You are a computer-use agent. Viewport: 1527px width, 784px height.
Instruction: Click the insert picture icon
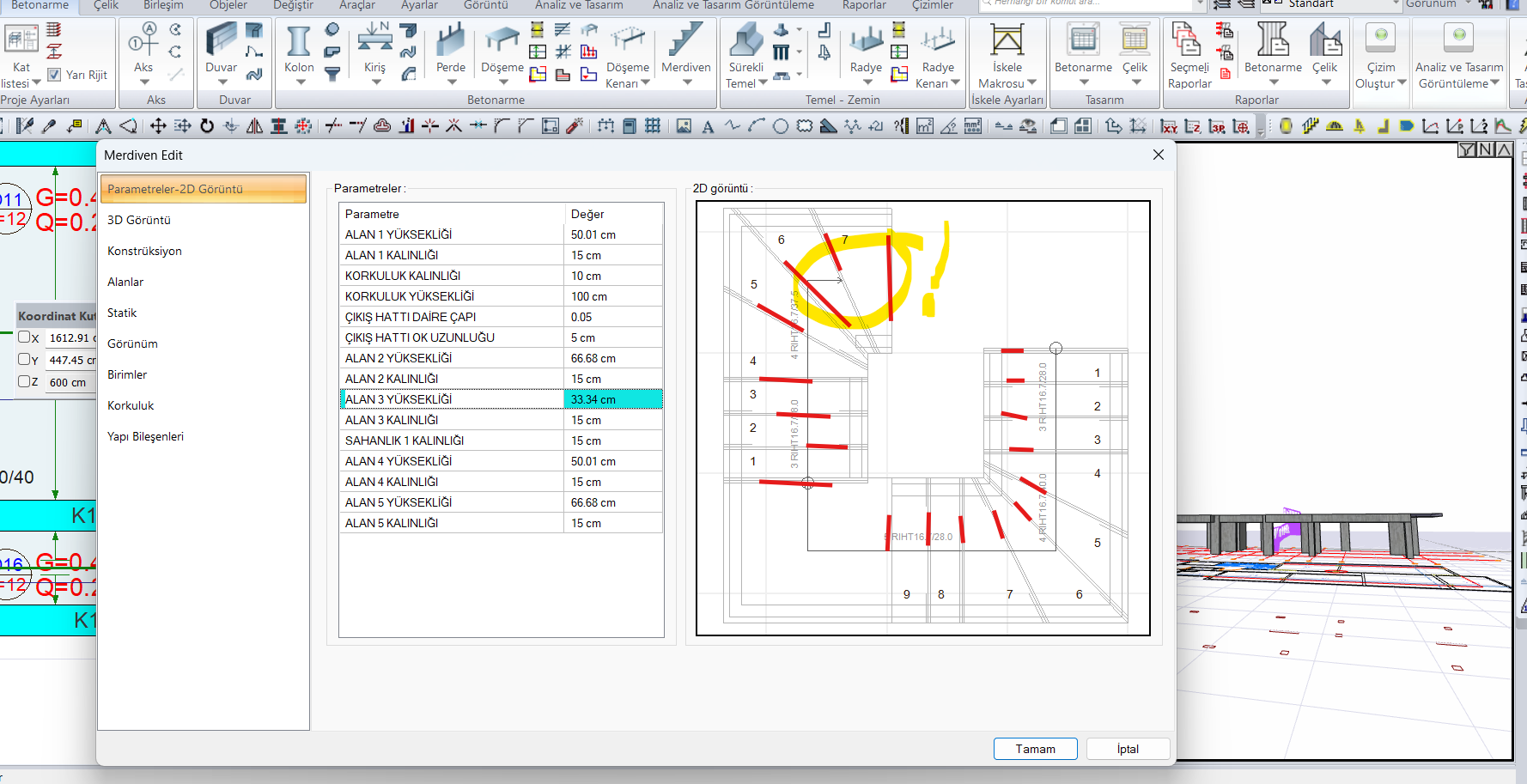click(x=684, y=126)
